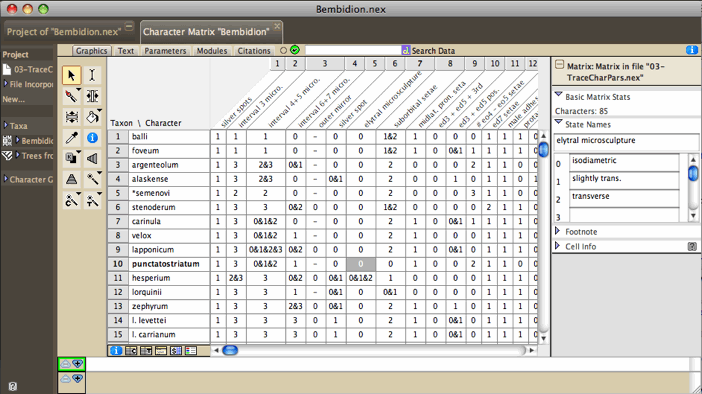Viewport: 702px width, 394px height.
Task: Click the upper minus cloud icon
Action: point(66,364)
